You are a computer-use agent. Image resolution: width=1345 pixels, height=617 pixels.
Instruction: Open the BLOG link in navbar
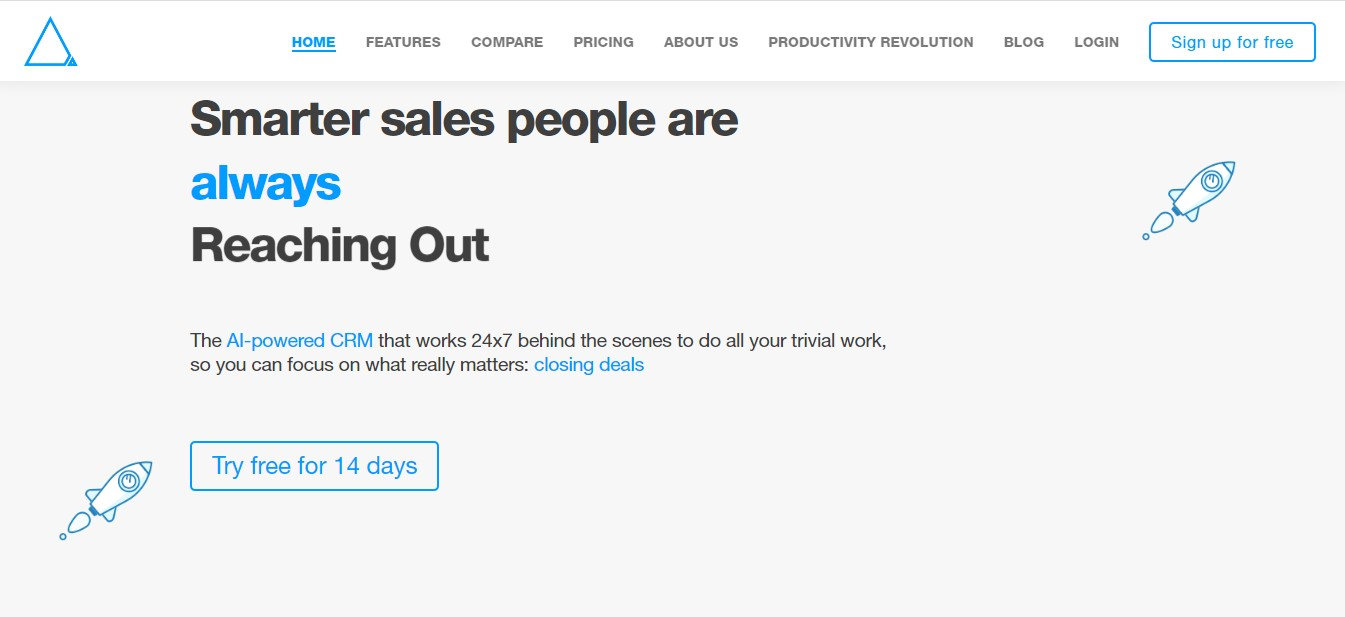tap(1024, 42)
